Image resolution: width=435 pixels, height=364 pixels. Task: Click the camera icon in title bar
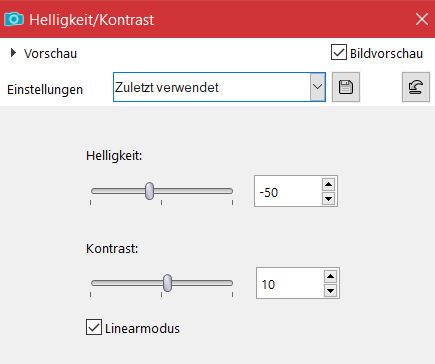tap(14, 19)
